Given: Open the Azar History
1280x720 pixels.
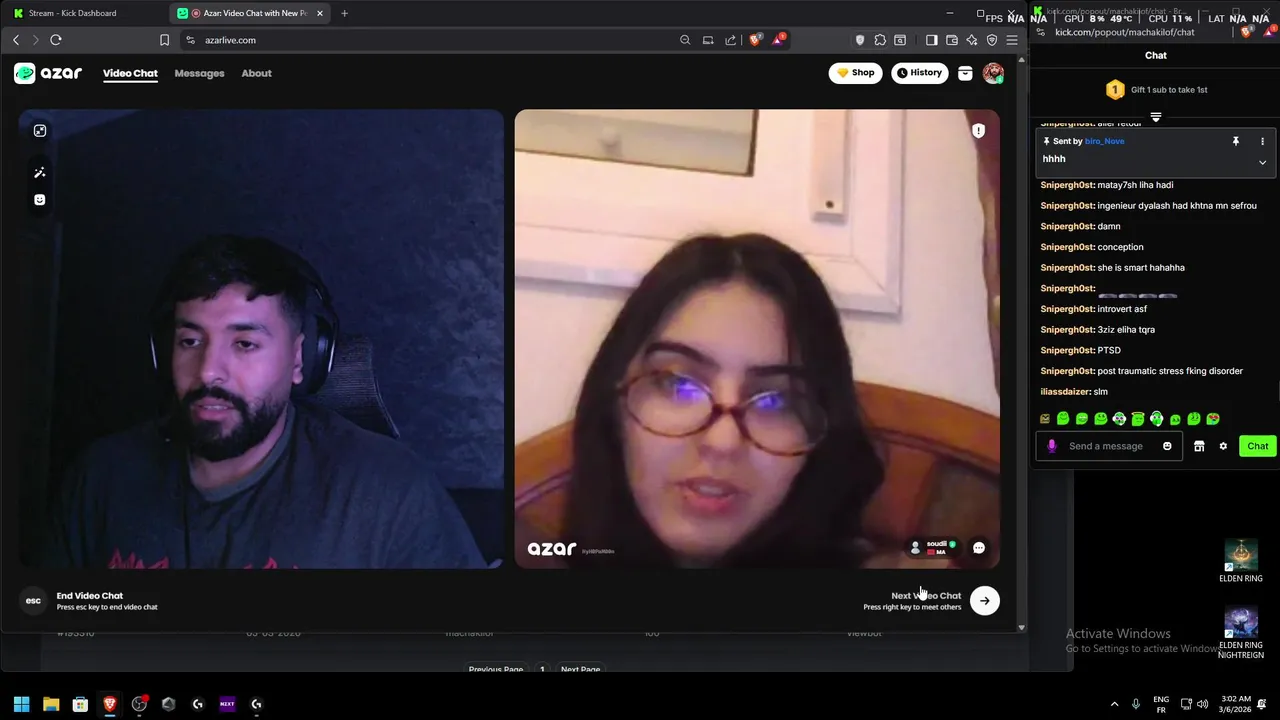Looking at the screenshot, I should click(x=919, y=73).
